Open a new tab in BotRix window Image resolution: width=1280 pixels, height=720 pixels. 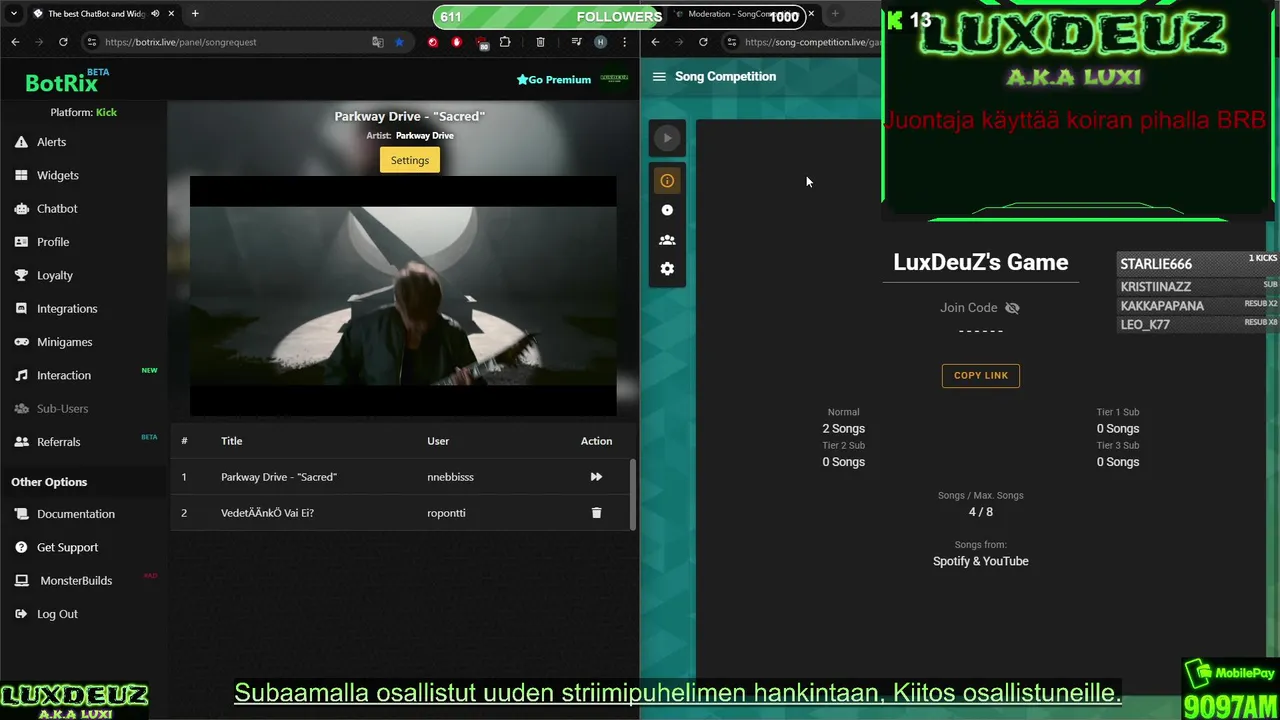(195, 14)
